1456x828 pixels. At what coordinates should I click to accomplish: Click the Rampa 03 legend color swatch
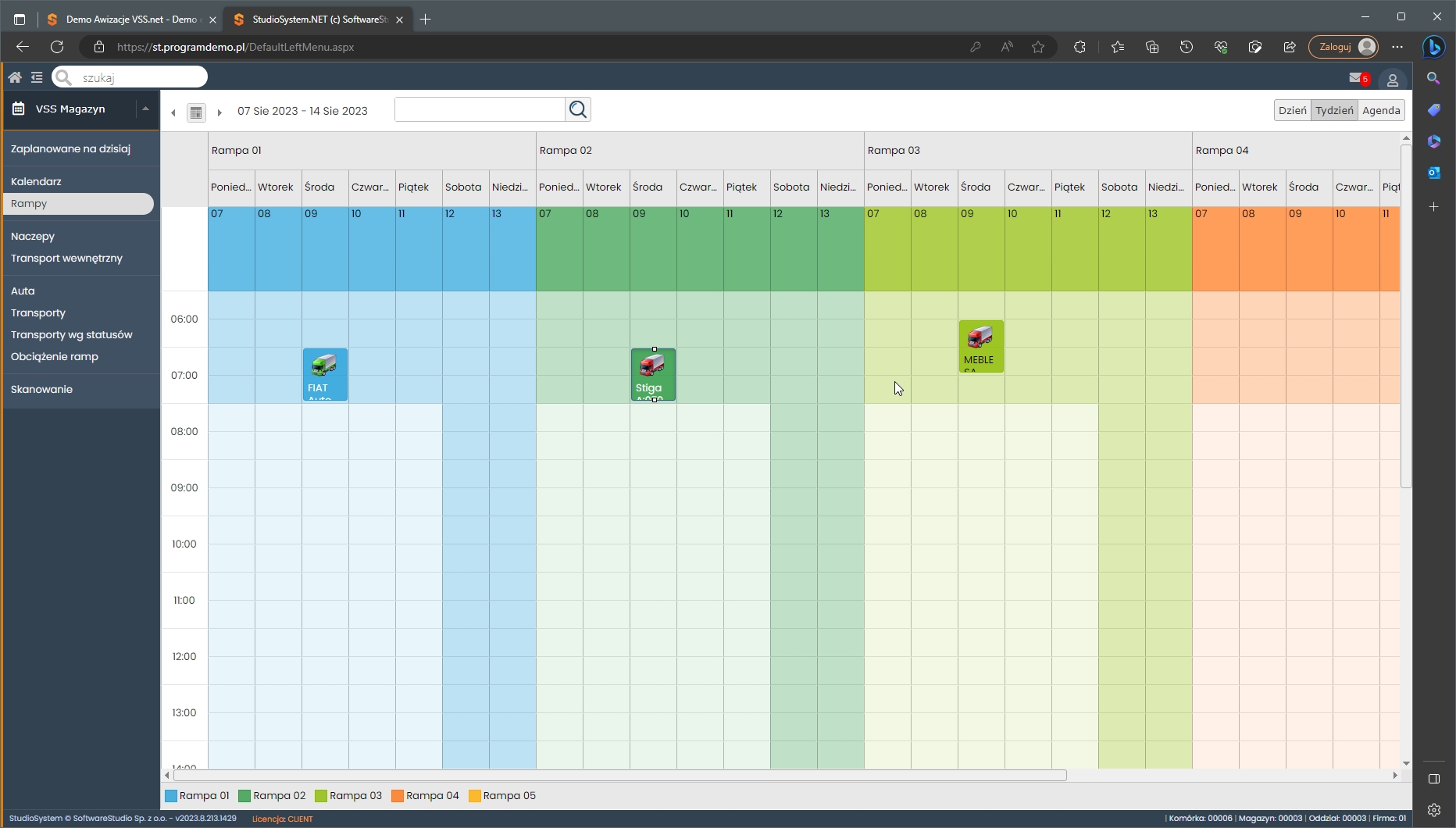point(321,796)
